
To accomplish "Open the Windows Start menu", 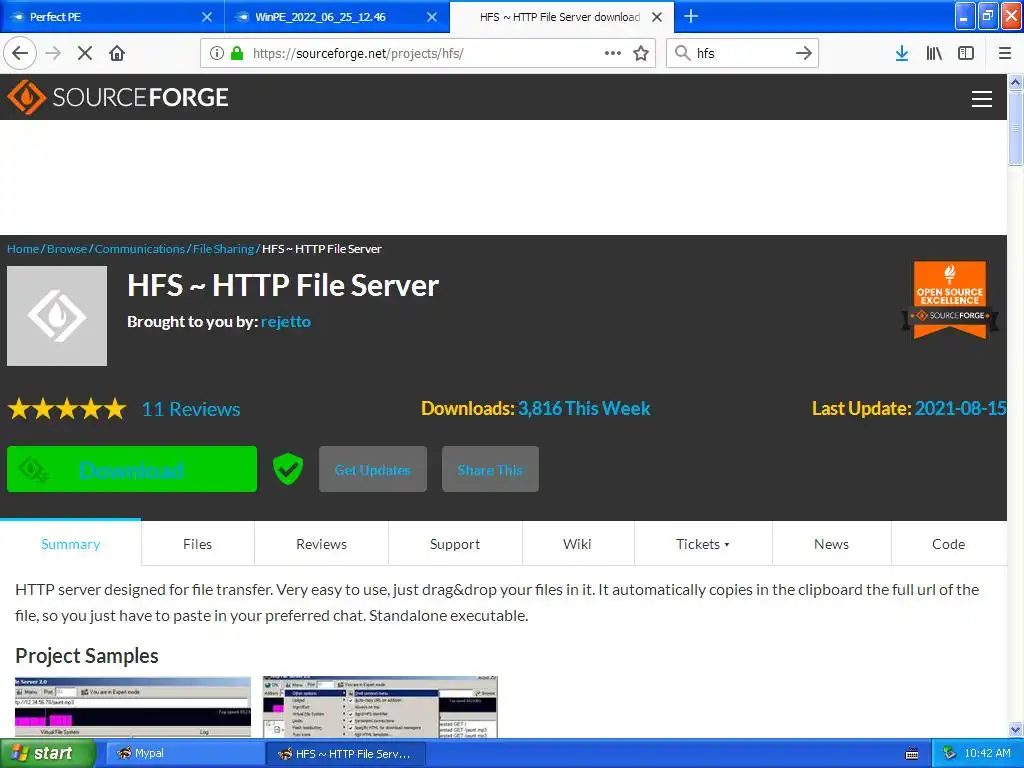I will (x=46, y=753).
